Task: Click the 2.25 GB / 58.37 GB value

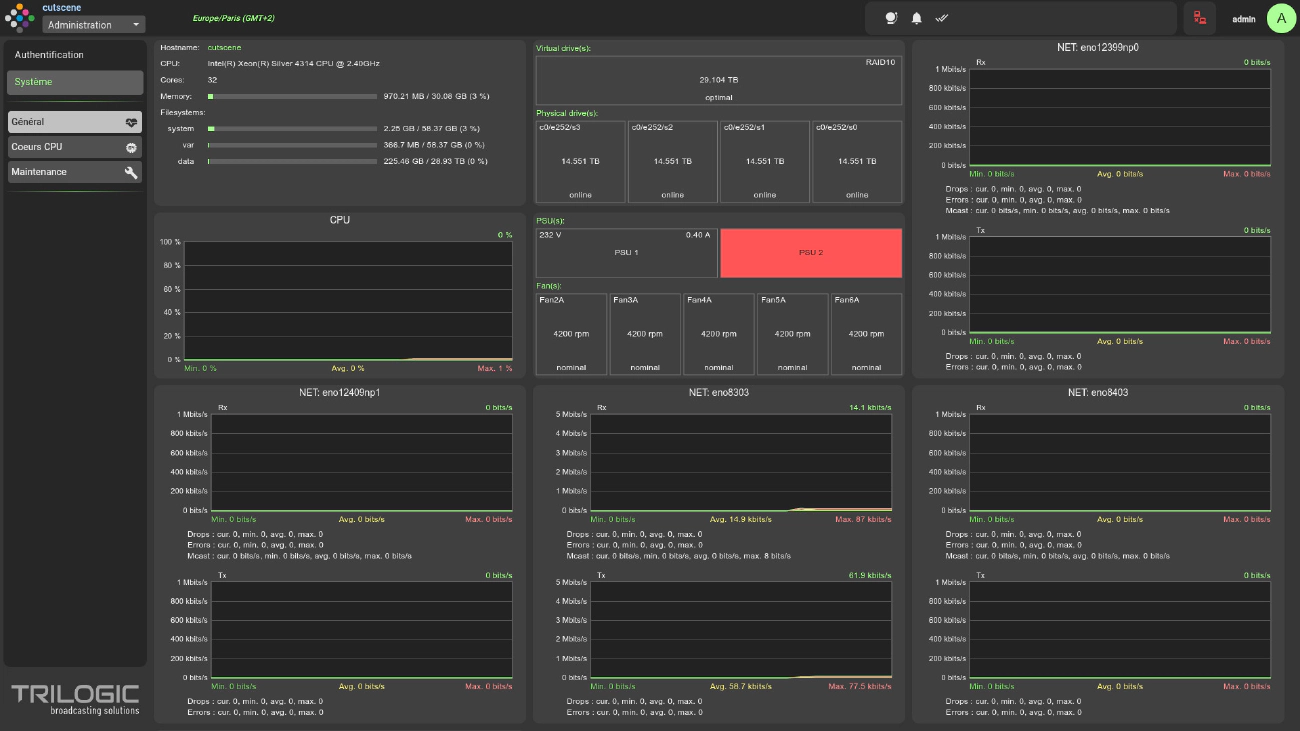Action: (431, 129)
